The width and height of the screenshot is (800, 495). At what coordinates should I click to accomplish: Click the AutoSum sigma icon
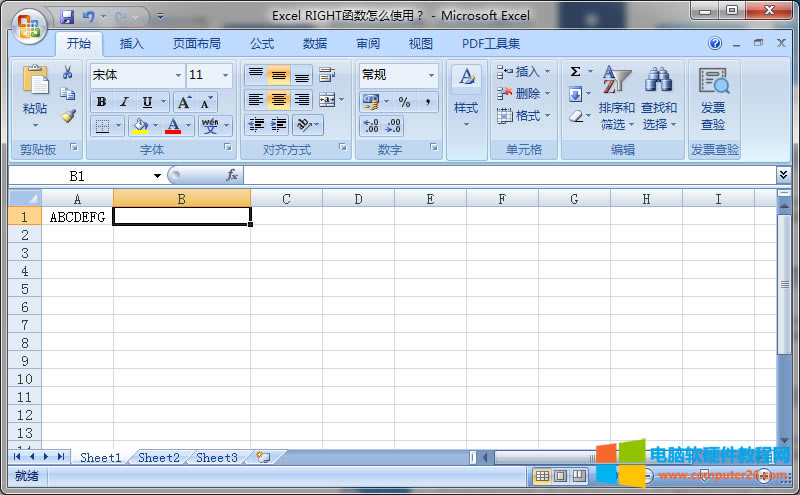click(576, 72)
